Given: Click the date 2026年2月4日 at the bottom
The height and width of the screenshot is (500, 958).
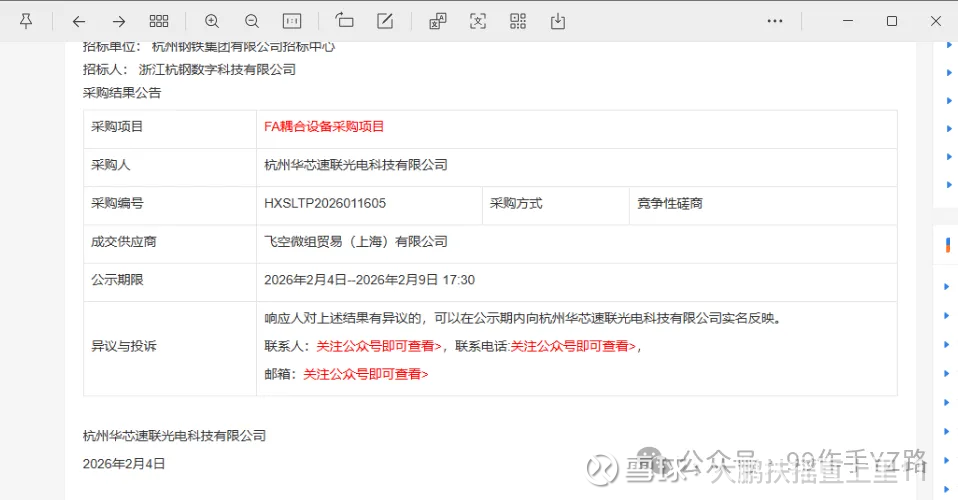Looking at the screenshot, I should [x=124, y=464].
